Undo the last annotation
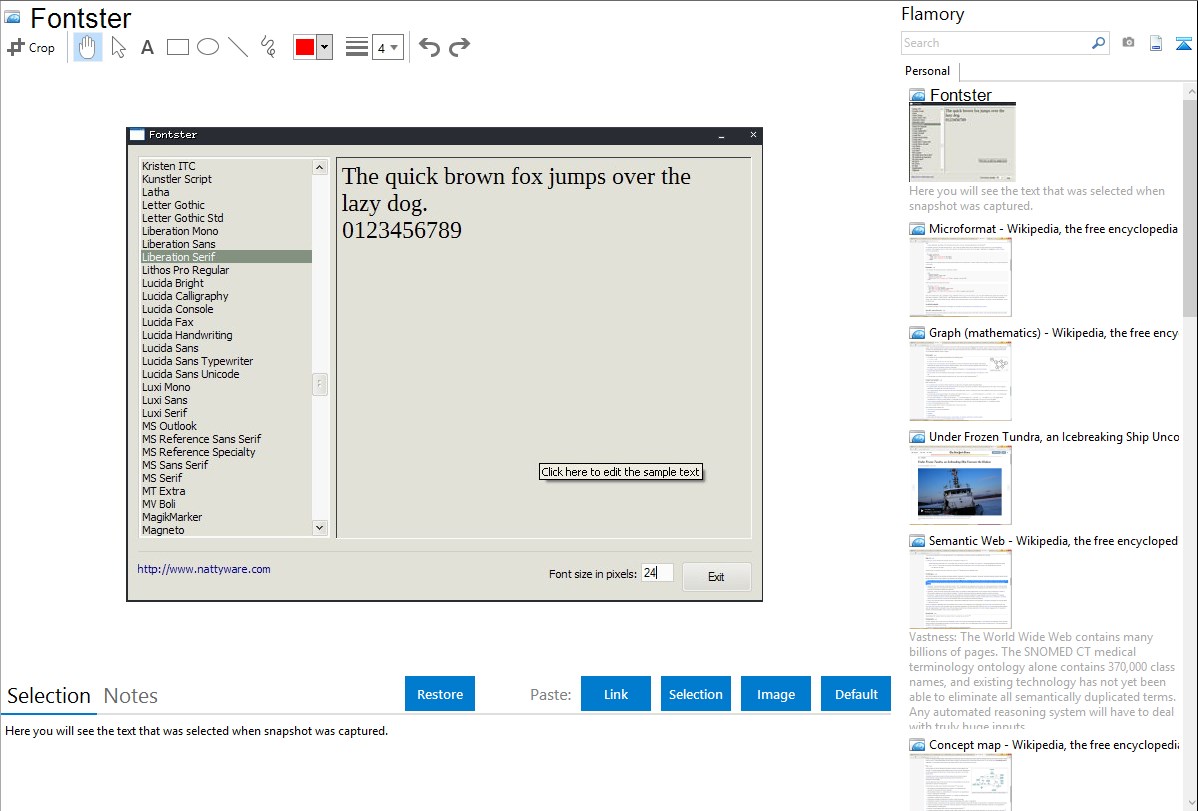 (429, 47)
